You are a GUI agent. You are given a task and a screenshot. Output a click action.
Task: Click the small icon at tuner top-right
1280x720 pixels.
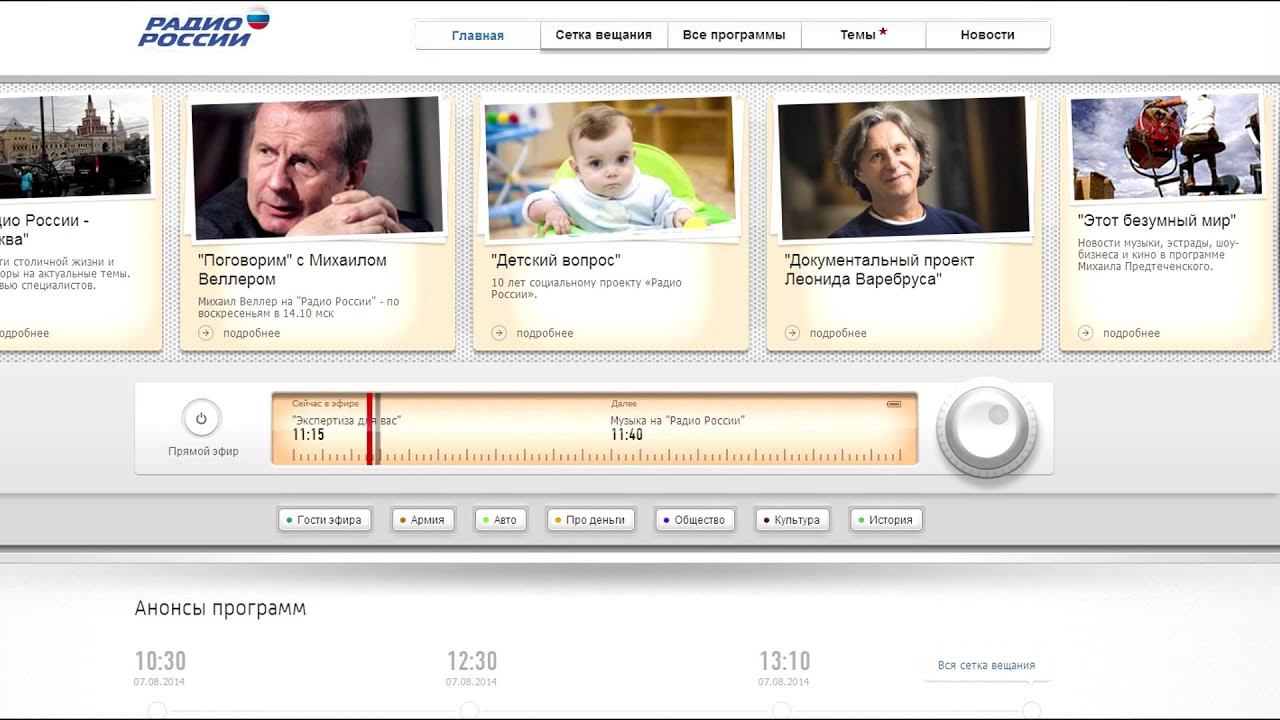[894, 404]
